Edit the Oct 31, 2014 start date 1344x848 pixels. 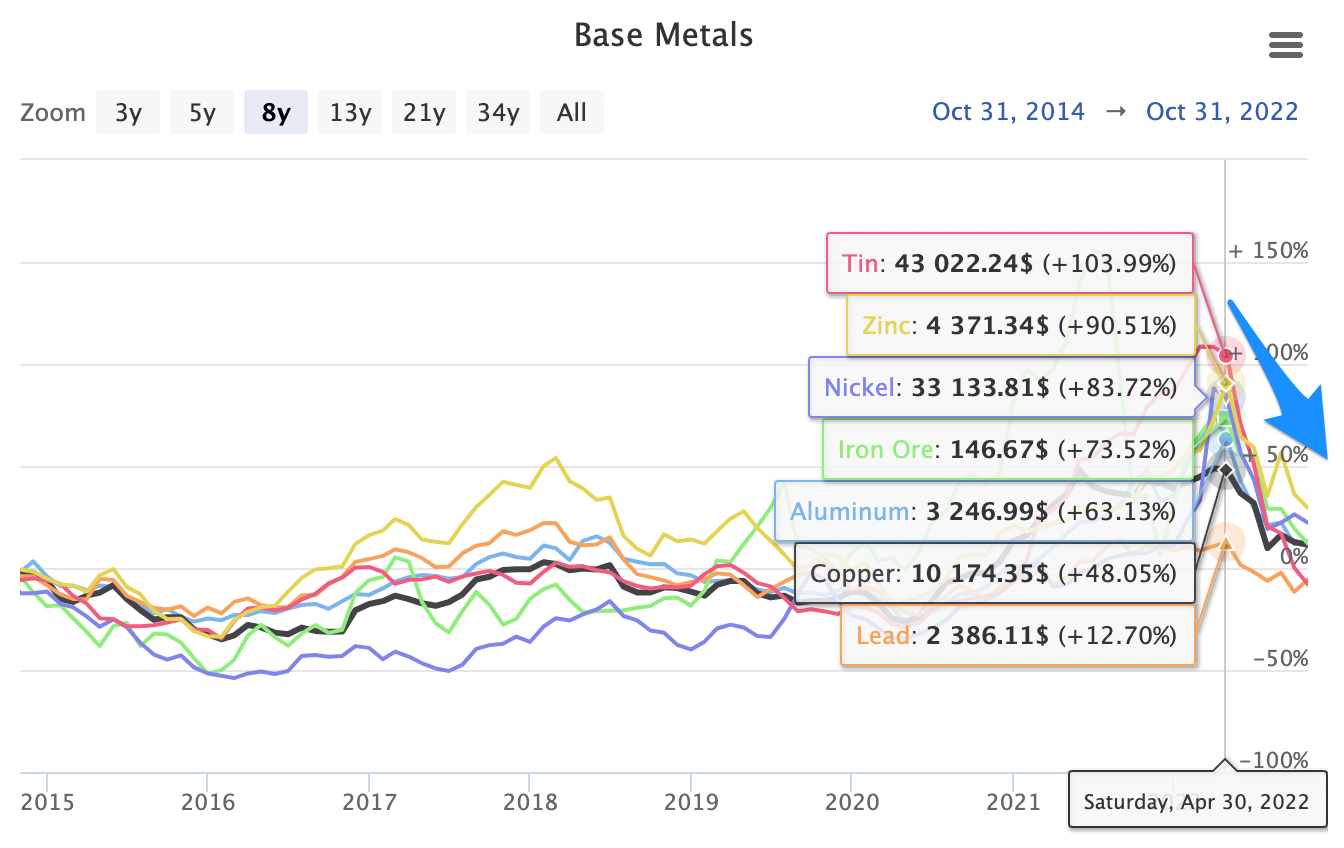(1008, 112)
